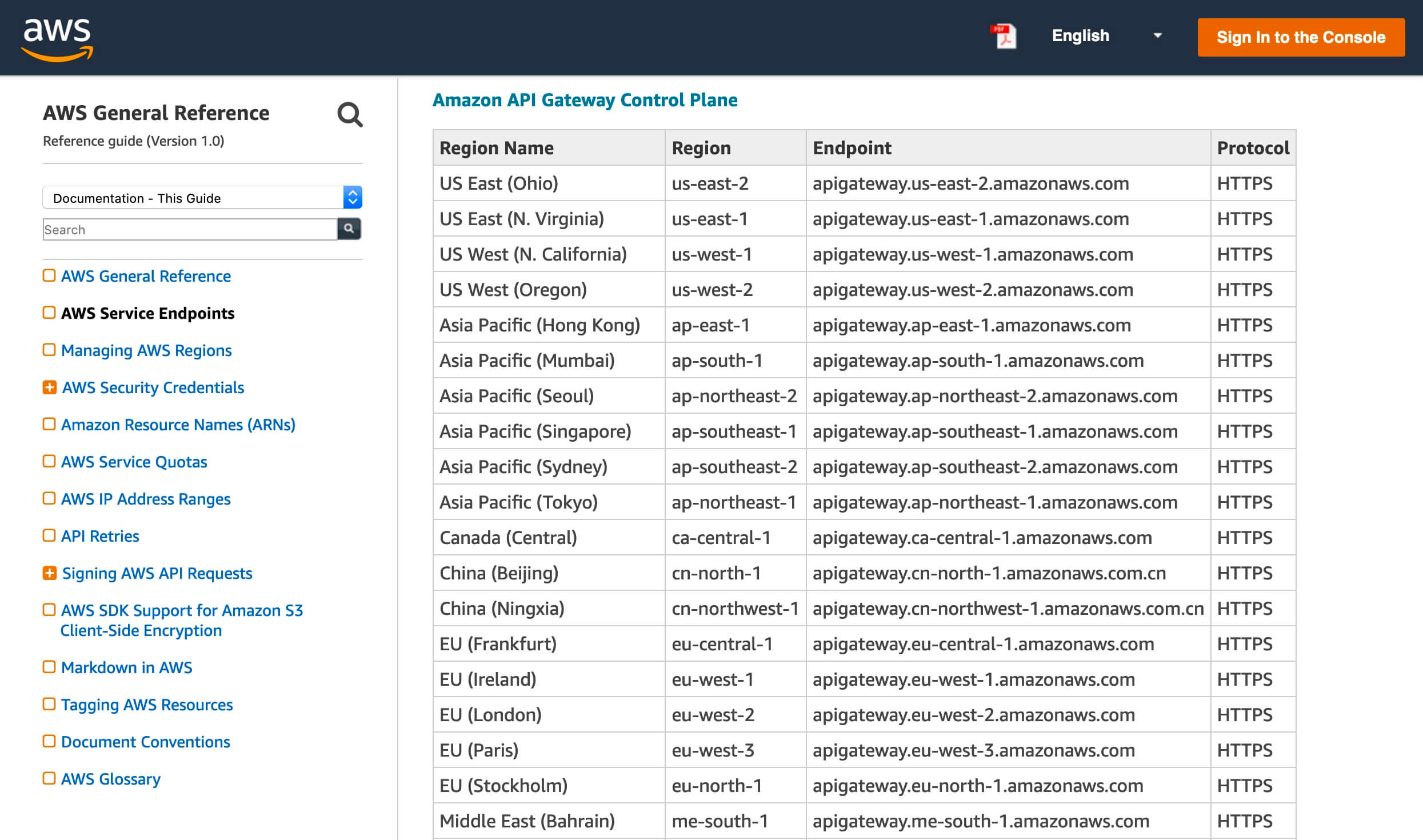
Task: Open the Documentation - This Guide selector
Action: [202, 198]
